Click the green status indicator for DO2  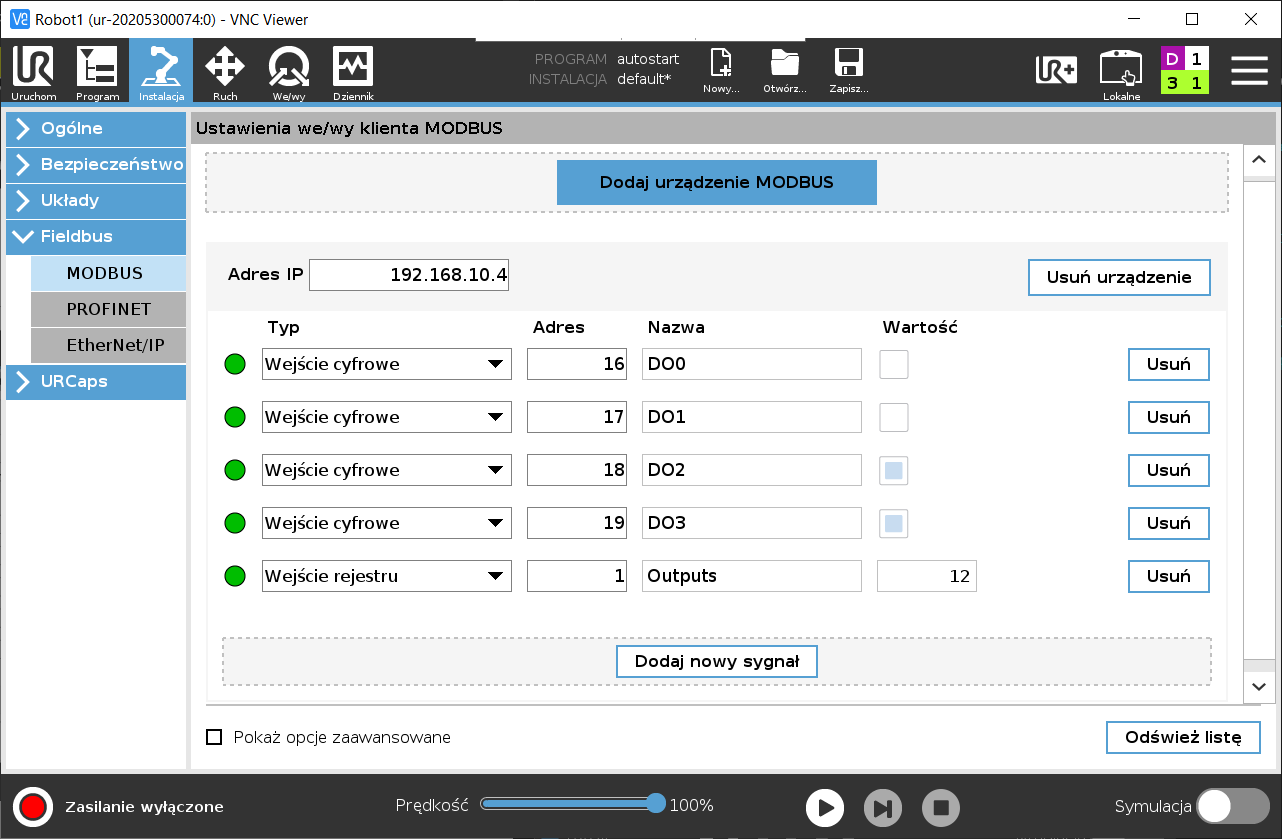pos(235,470)
